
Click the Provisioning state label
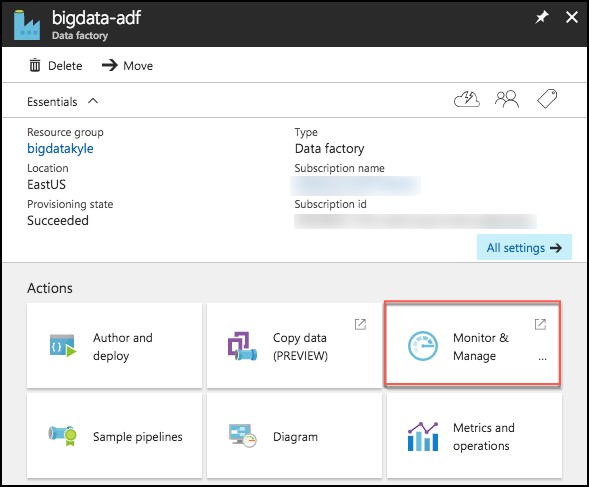[70, 204]
